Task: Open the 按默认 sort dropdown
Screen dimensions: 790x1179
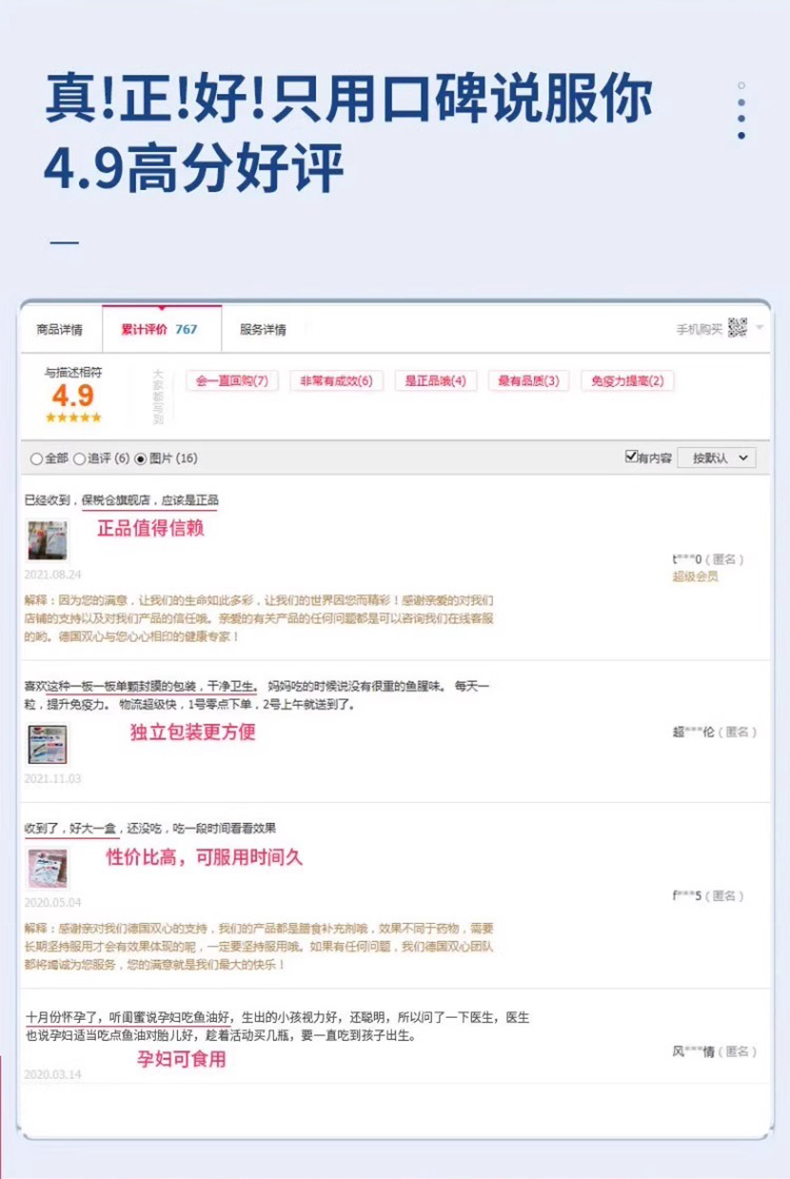Action: 716,458
